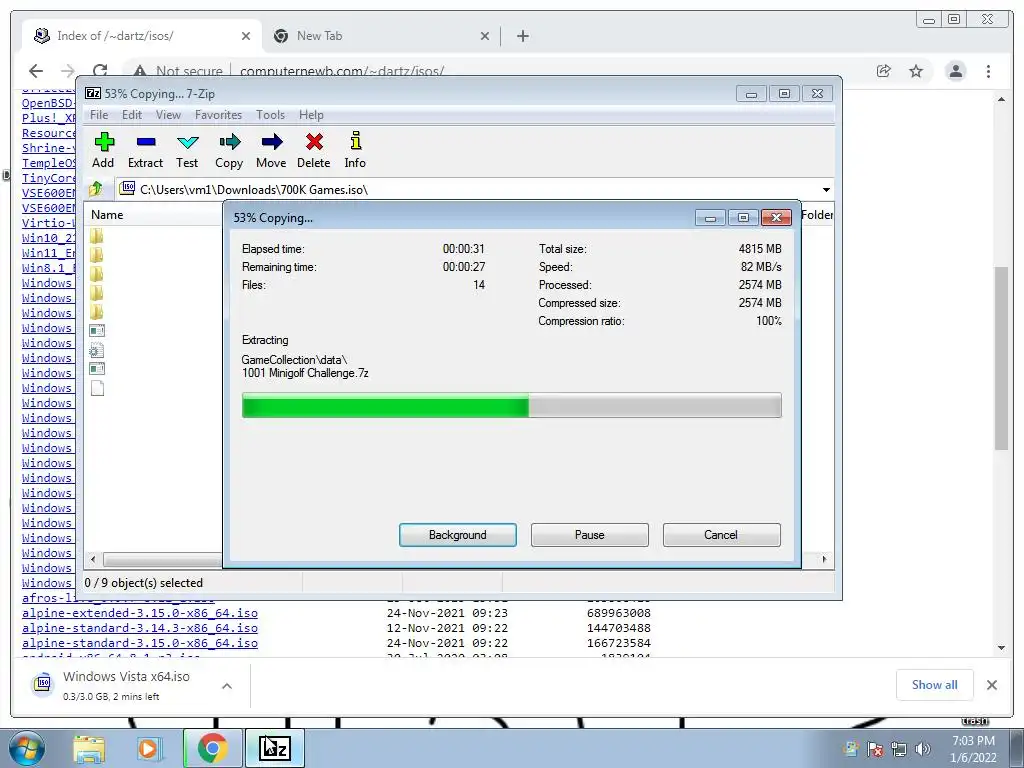Switch to the Index of /~dartz/isos/ tab
The width and height of the screenshot is (1024, 768).
coord(142,36)
